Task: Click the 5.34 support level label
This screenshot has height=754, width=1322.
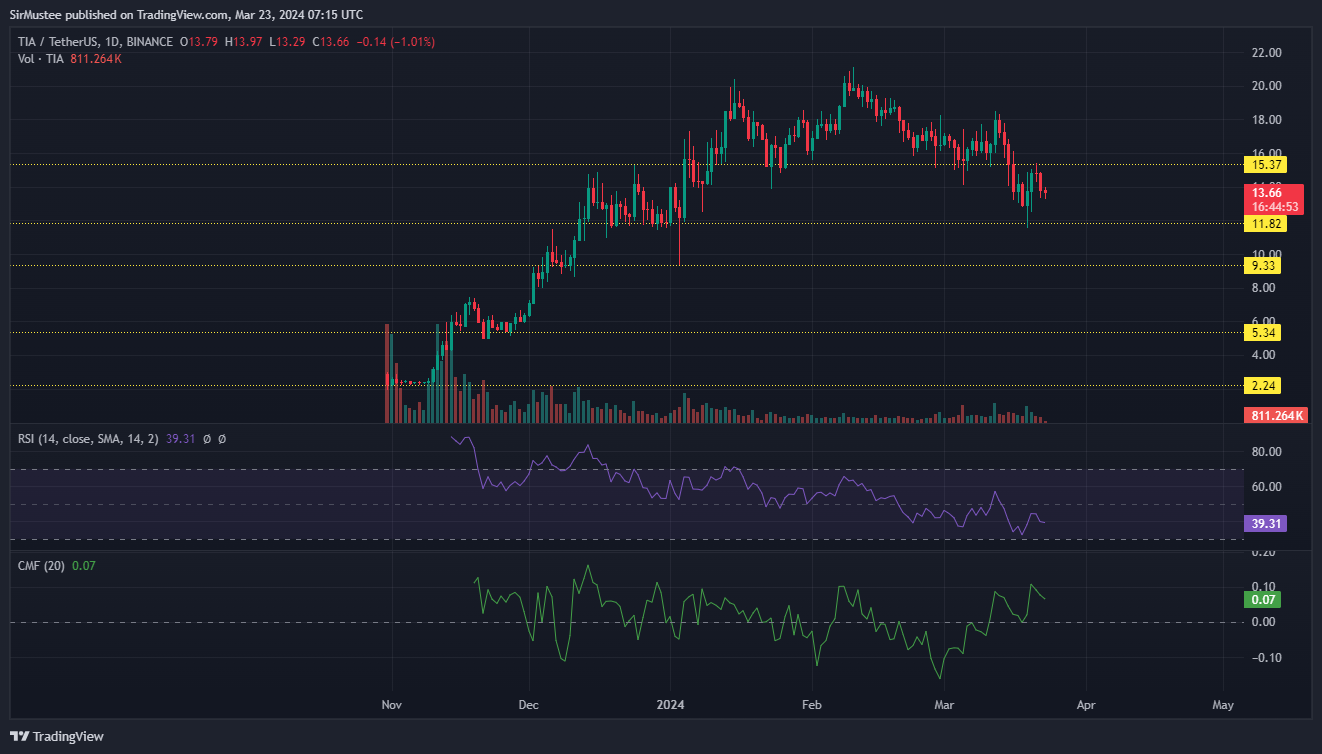Action: [x=1263, y=331]
